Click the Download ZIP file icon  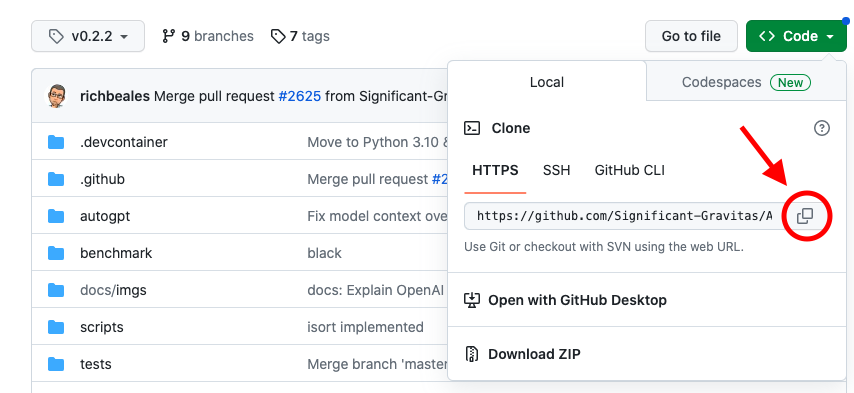(471, 354)
